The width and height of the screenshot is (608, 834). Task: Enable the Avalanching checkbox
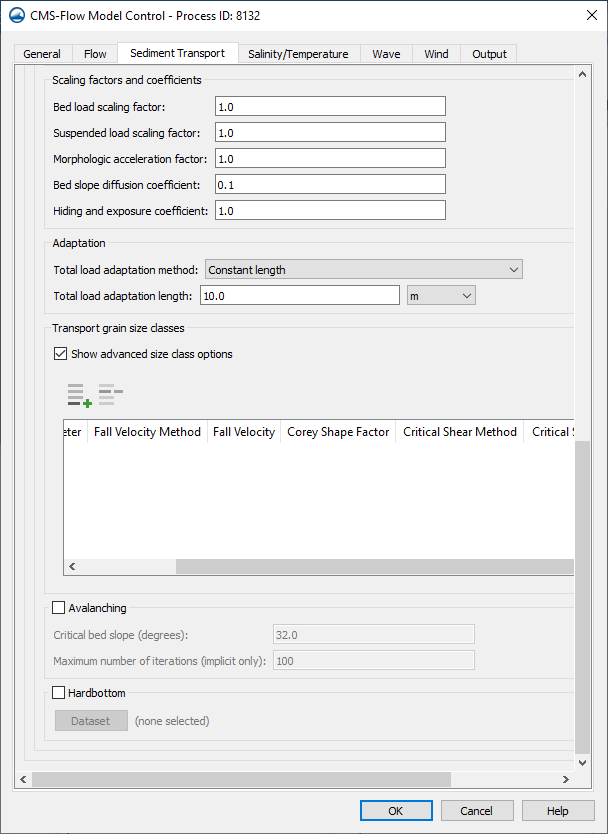tap(59, 607)
